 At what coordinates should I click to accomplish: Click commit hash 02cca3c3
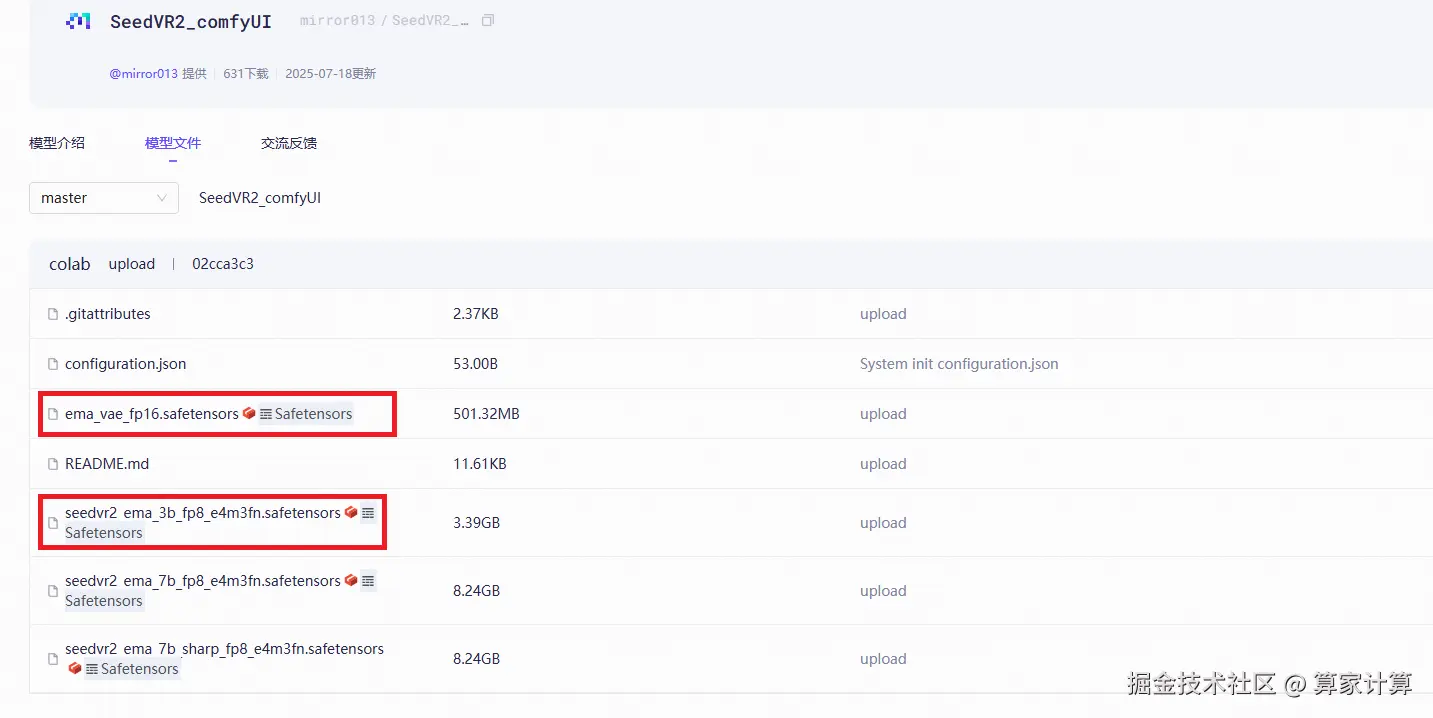(223, 264)
